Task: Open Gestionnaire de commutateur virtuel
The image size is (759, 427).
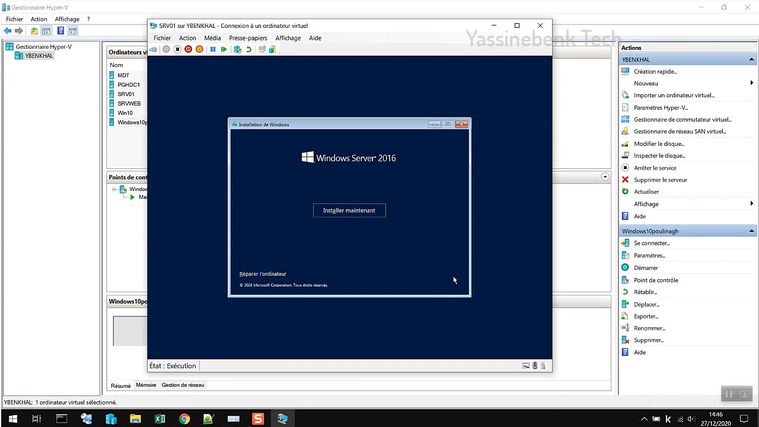Action: [x=683, y=119]
